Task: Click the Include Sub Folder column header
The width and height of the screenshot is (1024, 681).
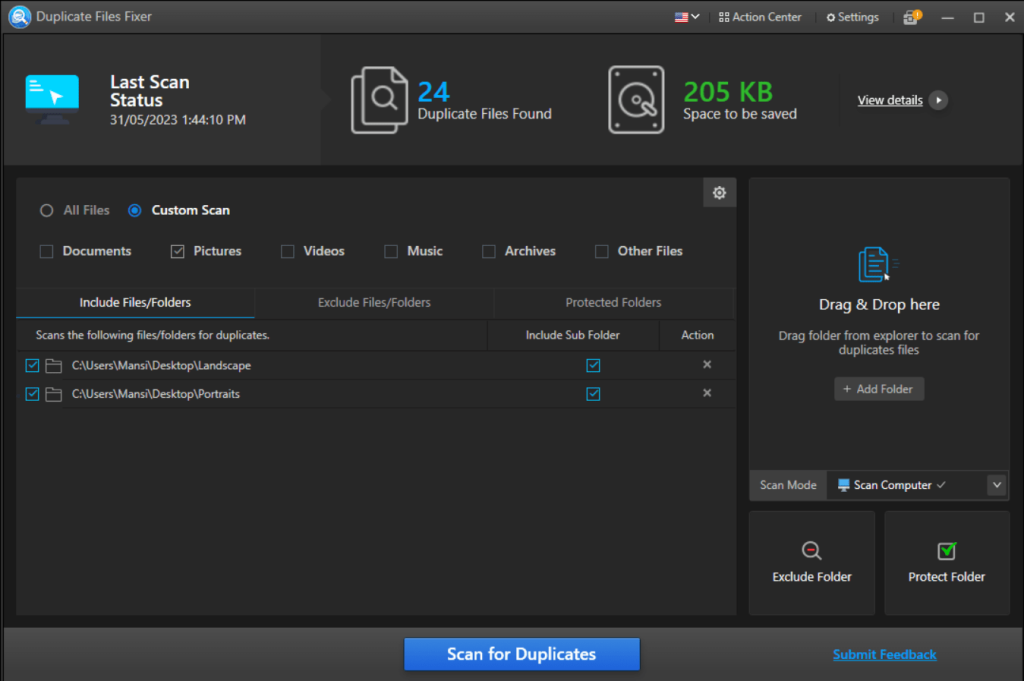Action: [573, 335]
